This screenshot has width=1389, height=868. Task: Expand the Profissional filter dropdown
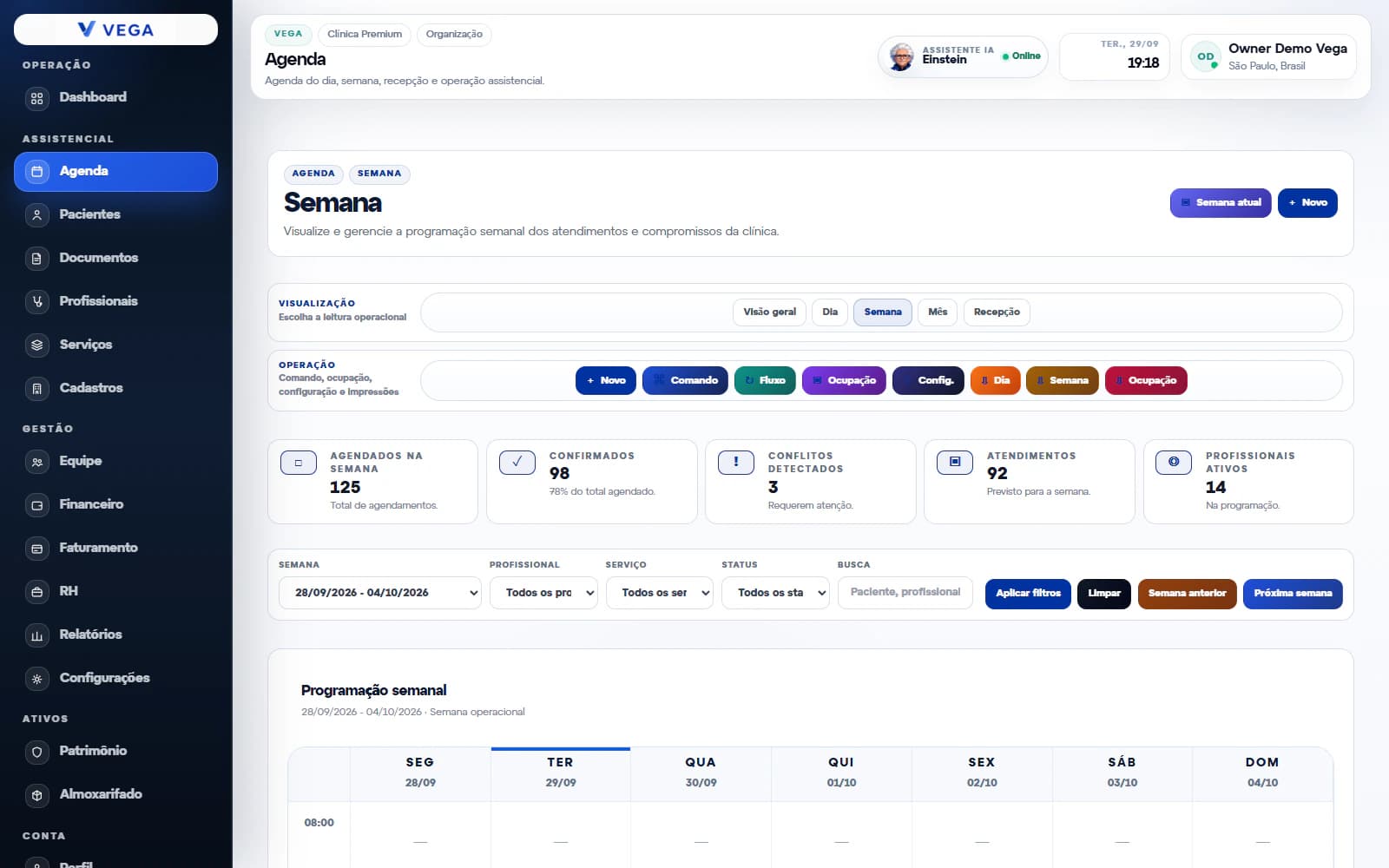tap(543, 593)
